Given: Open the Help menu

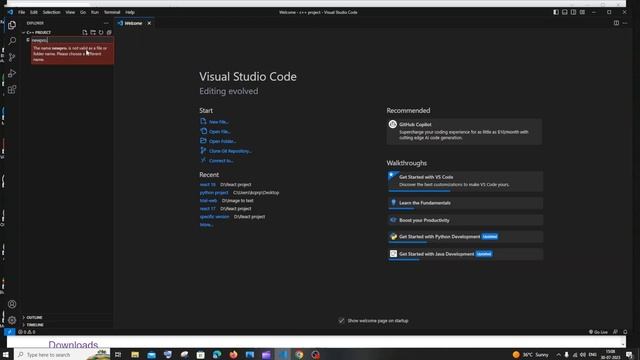Looking at the screenshot, I should pos(130,12).
